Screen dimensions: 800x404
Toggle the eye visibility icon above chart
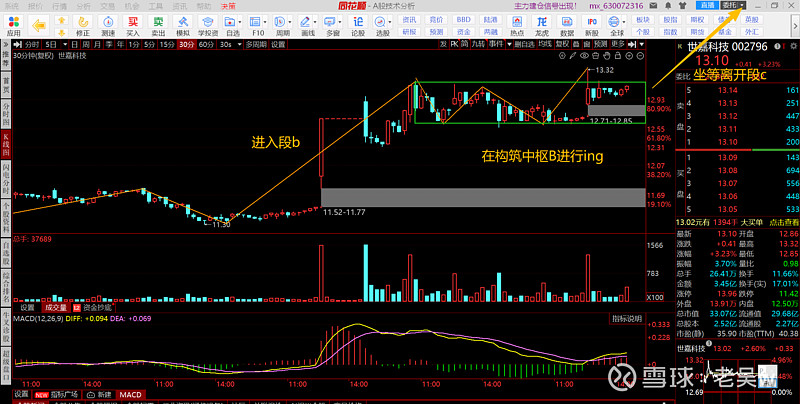click(x=584, y=55)
